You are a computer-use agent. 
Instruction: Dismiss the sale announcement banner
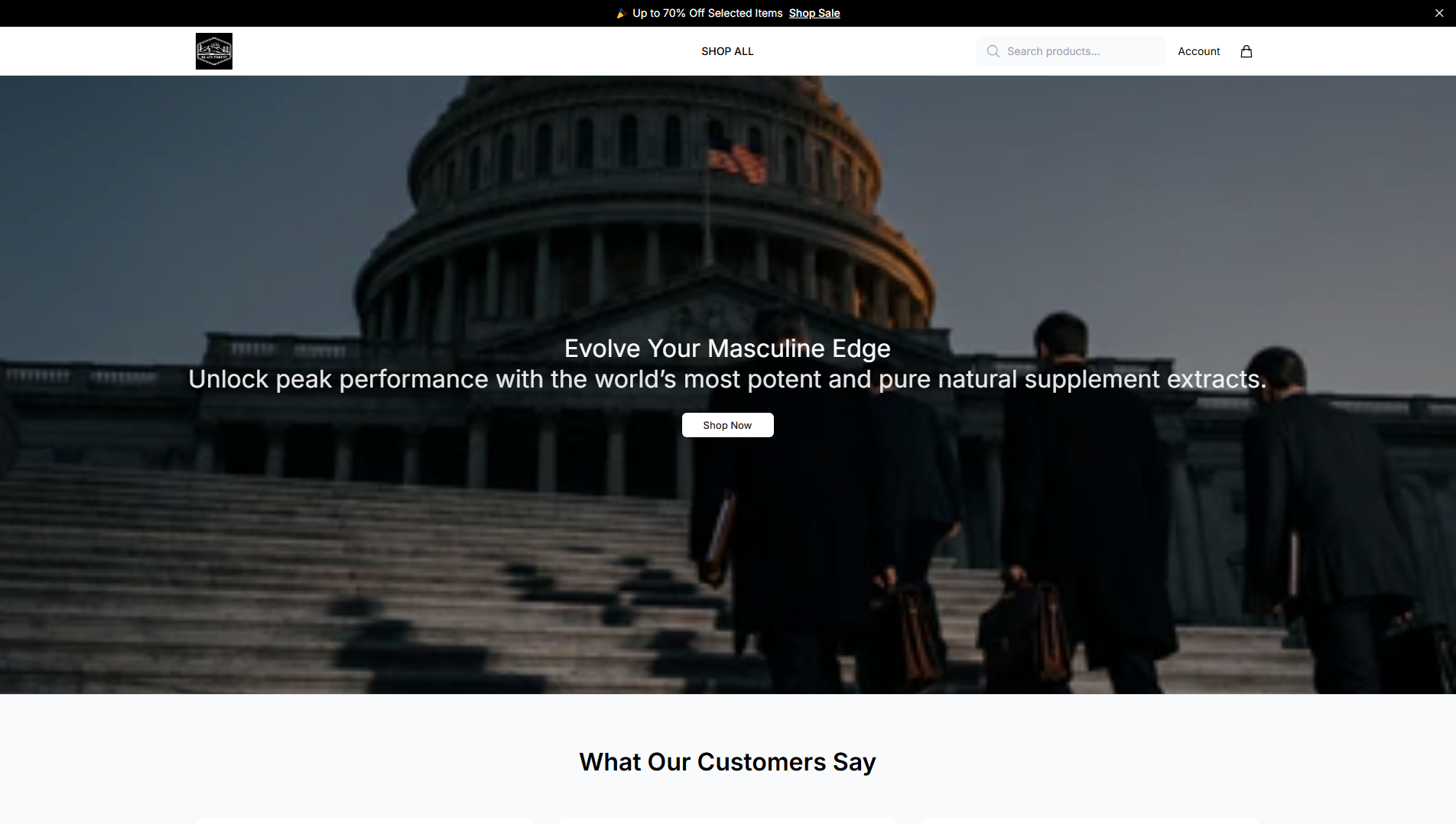(1439, 13)
